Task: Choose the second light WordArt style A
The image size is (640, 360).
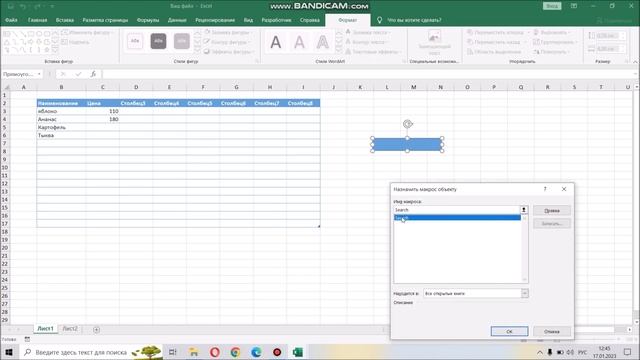Action: tap(299, 42)
